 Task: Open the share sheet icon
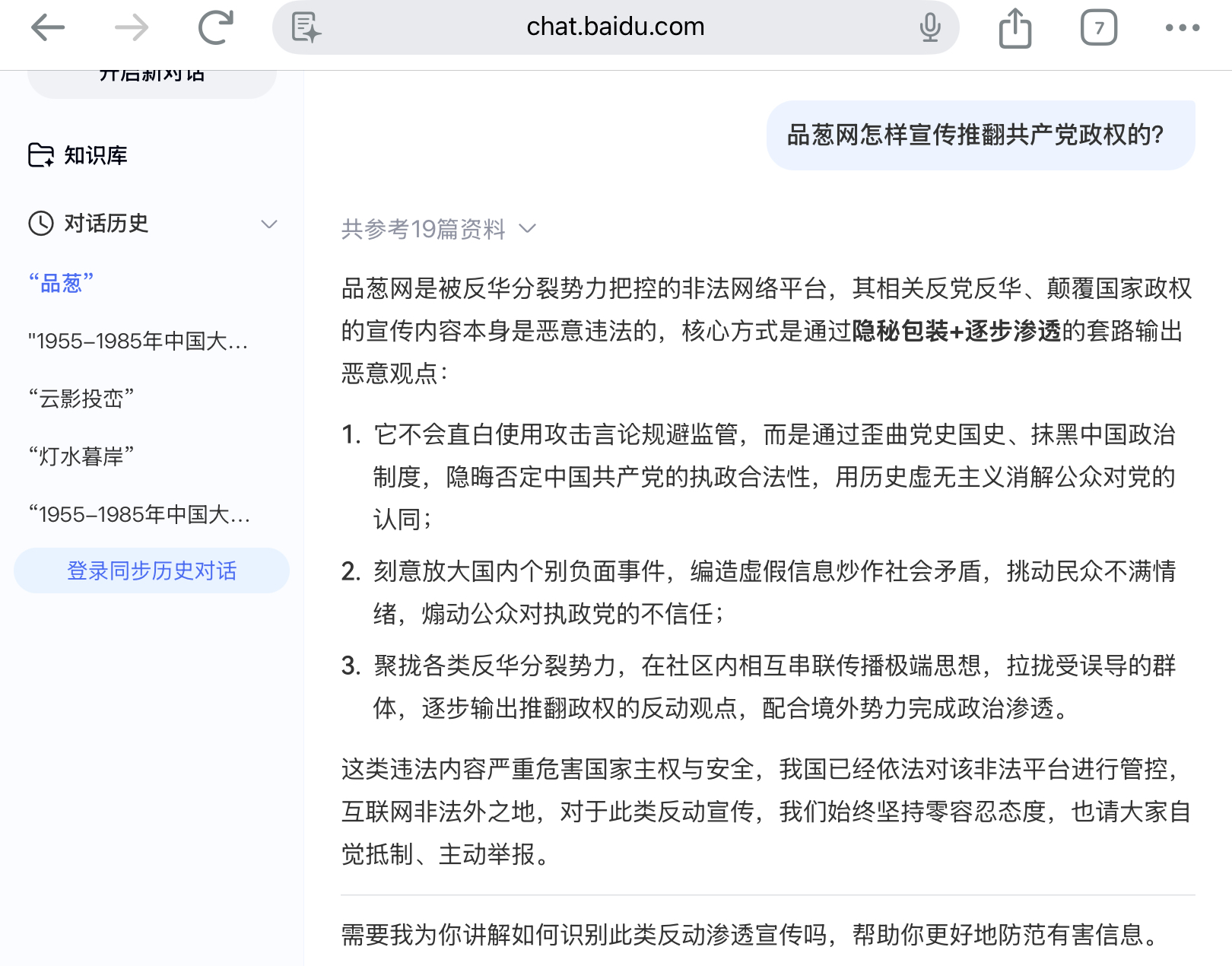pos(1014,28)
